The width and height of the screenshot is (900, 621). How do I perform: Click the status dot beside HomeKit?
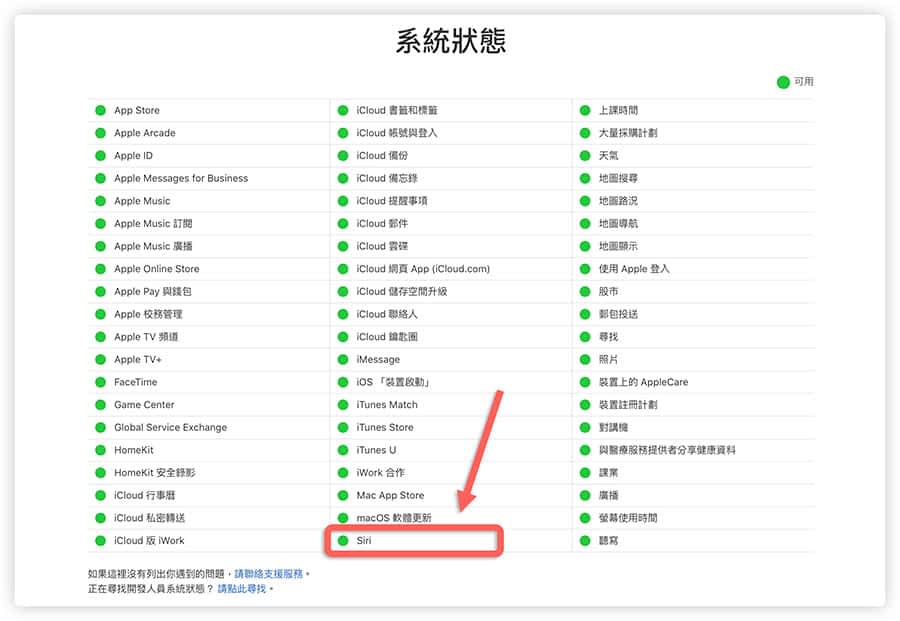pos(100,450)
